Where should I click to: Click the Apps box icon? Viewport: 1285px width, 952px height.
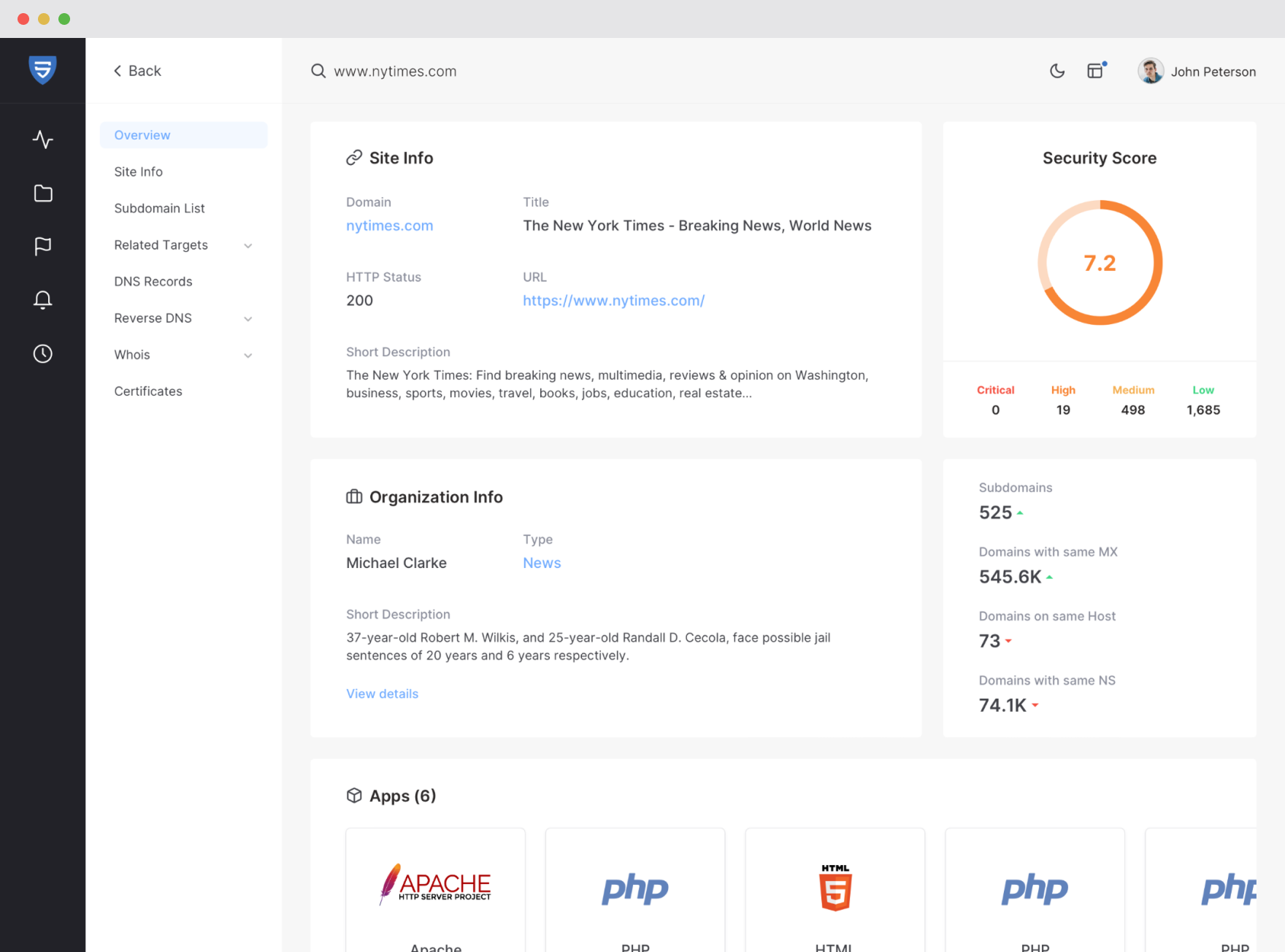coord(354,795)
